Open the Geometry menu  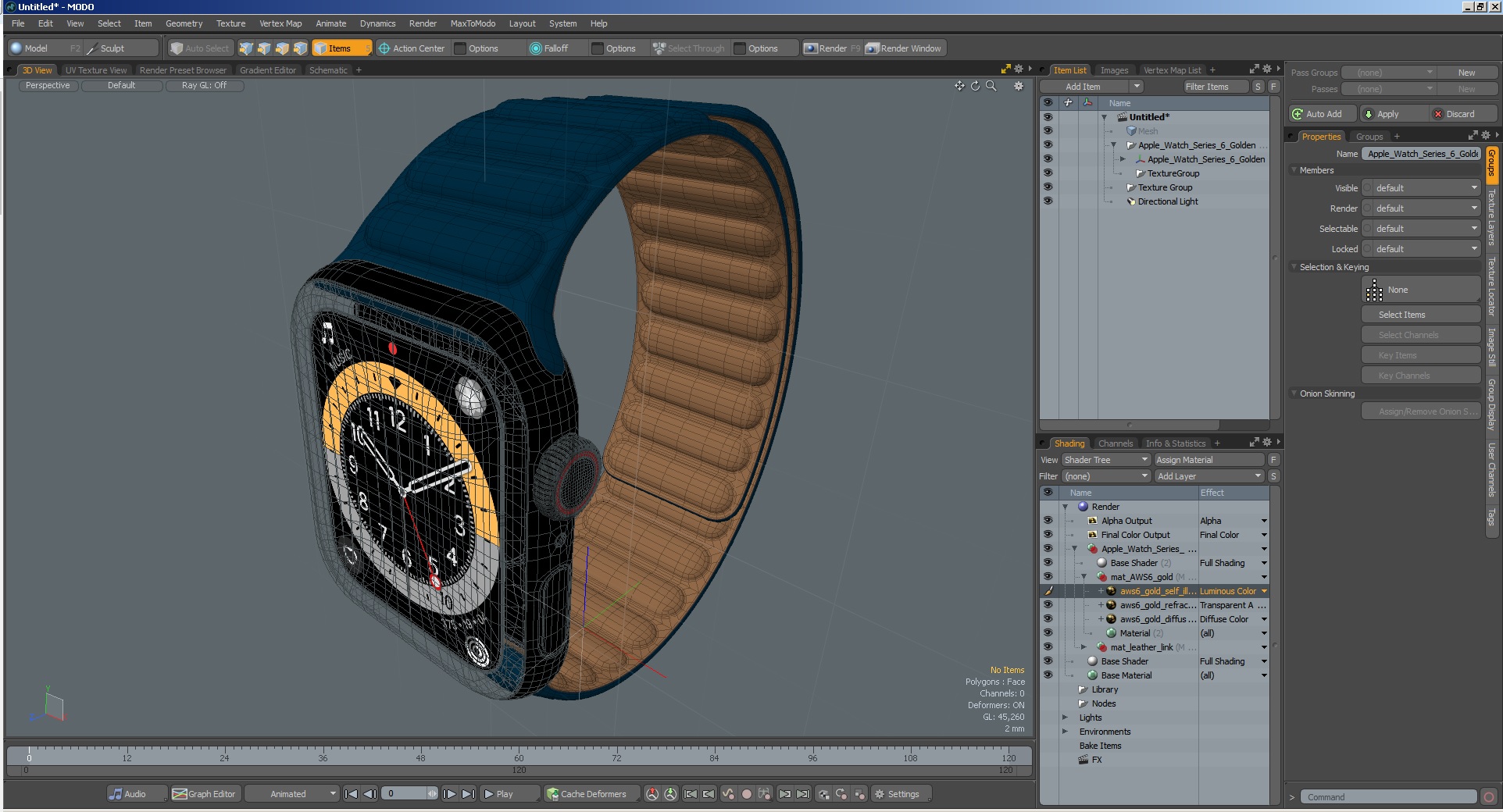(184, 23)
